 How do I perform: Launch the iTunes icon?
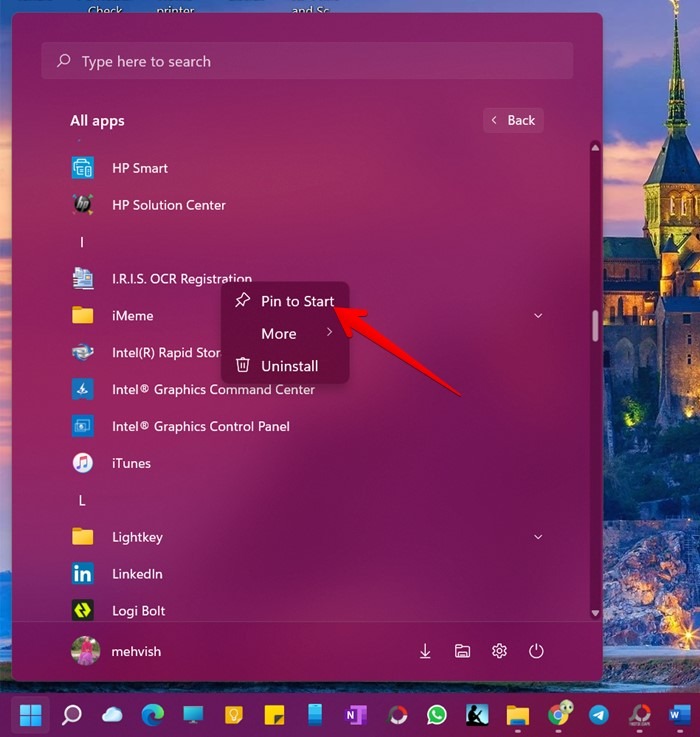pos(83,463)
